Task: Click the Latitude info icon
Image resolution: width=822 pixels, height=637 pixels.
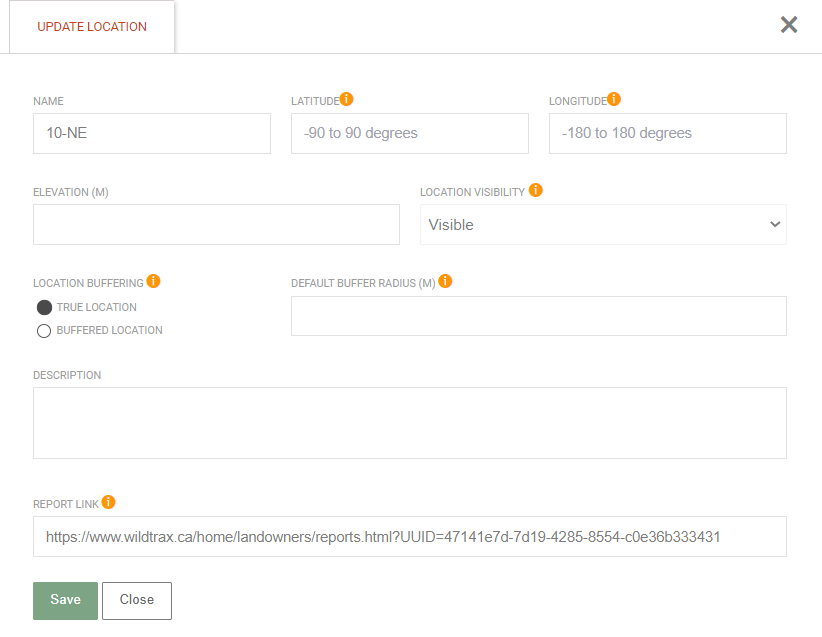Action: 347,99
